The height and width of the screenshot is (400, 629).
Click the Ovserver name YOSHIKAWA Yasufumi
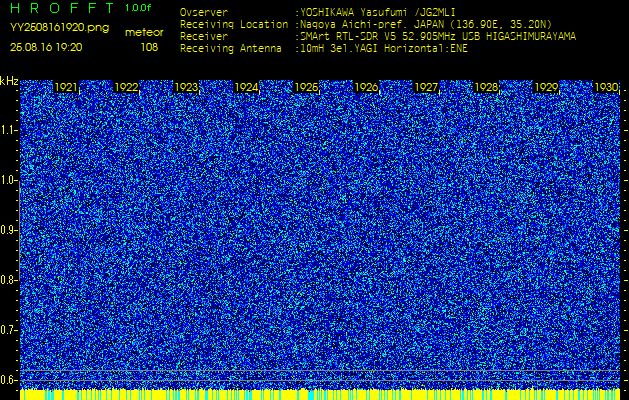pyautogui.click(x=380, y=12)
